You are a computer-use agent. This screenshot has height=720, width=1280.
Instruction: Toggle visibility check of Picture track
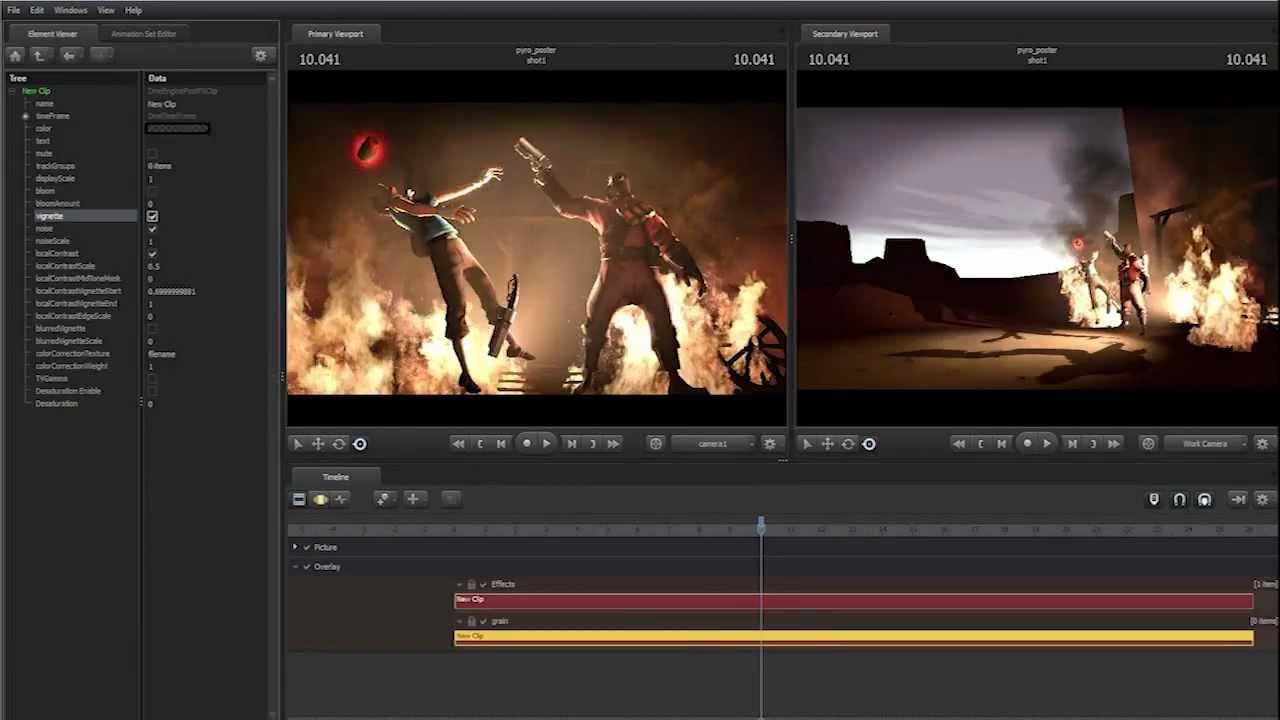click(x=307, y=548)
